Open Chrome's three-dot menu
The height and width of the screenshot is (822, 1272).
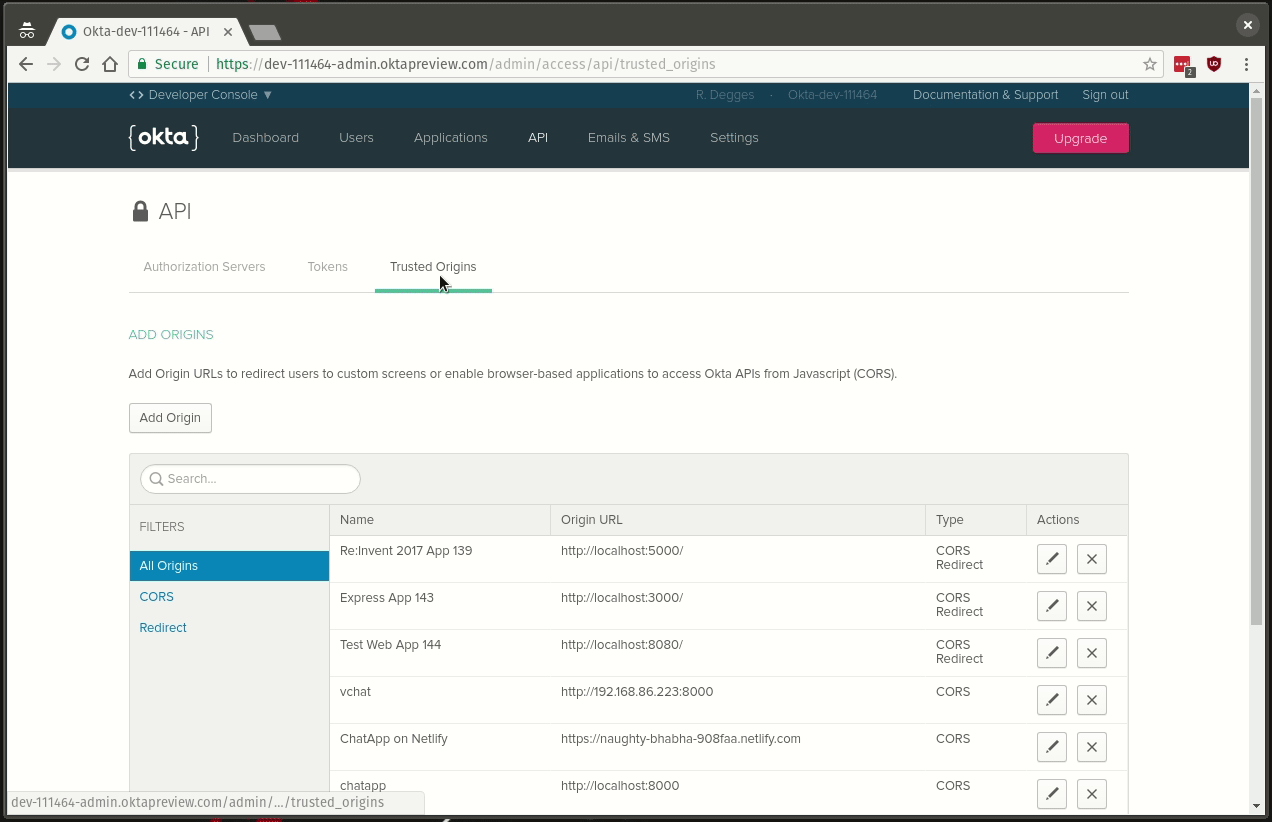point(1246,64)
